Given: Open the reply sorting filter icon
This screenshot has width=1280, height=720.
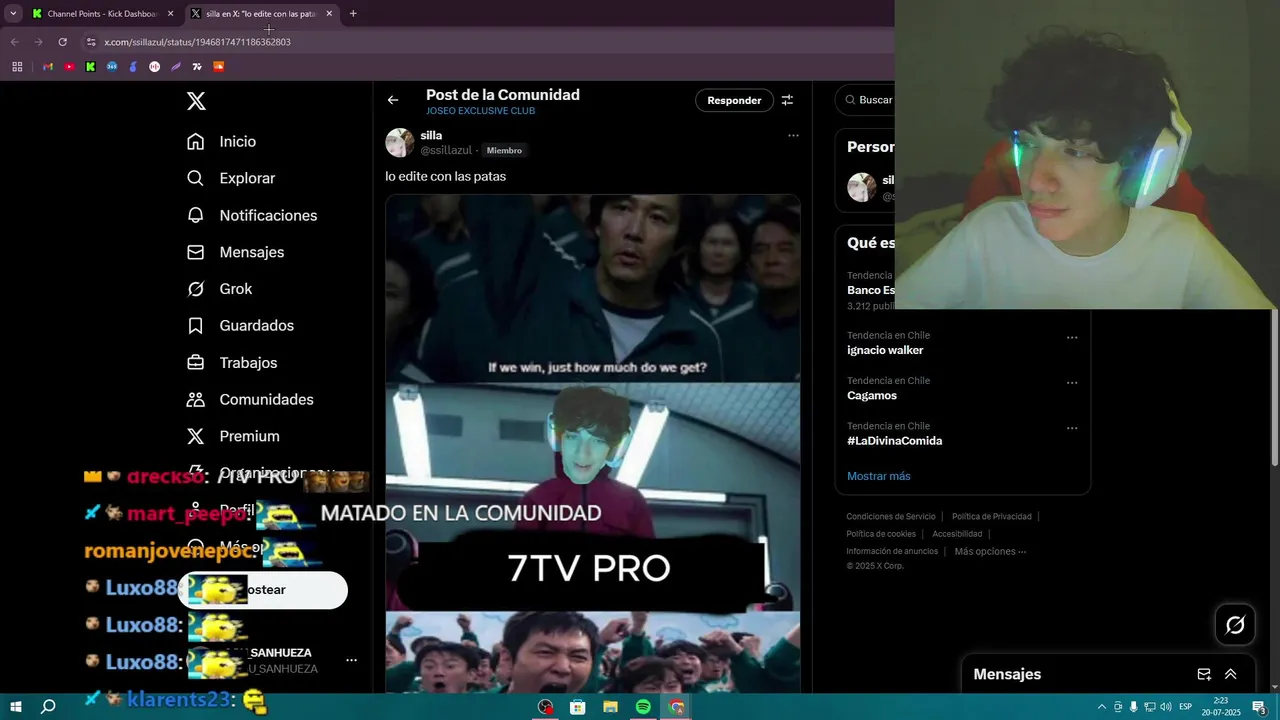Looking at the screenshot, I should pyautogui.click(x=787, y=100).
